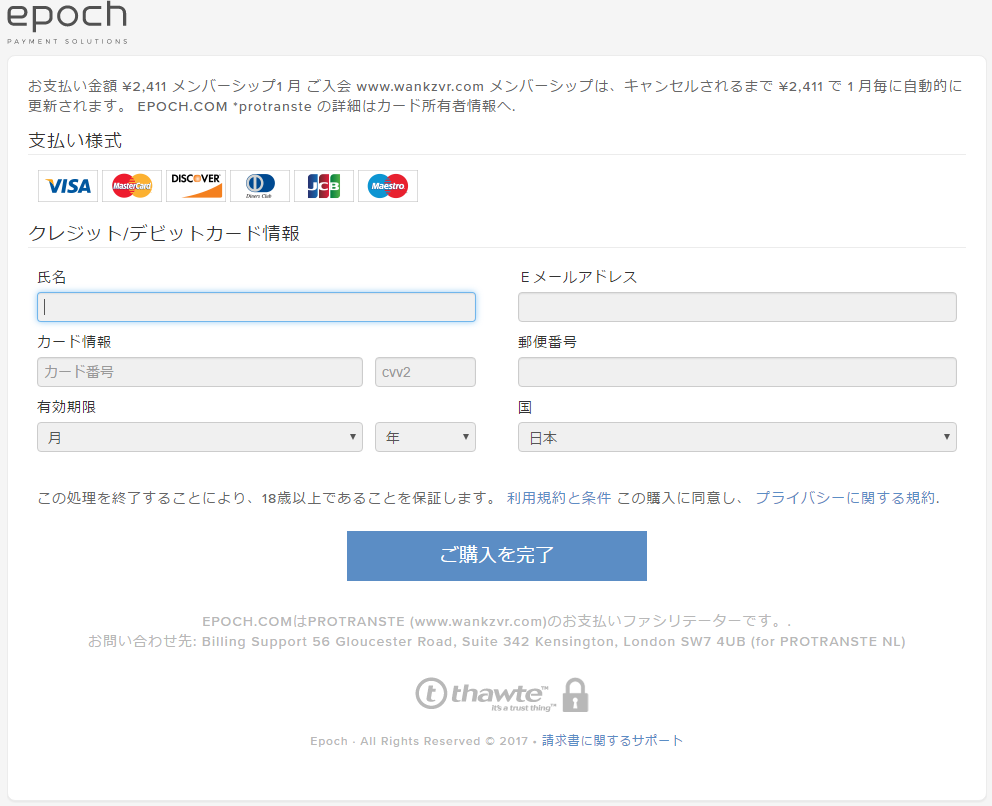Click the cvv2 security code field

(425, 372)
